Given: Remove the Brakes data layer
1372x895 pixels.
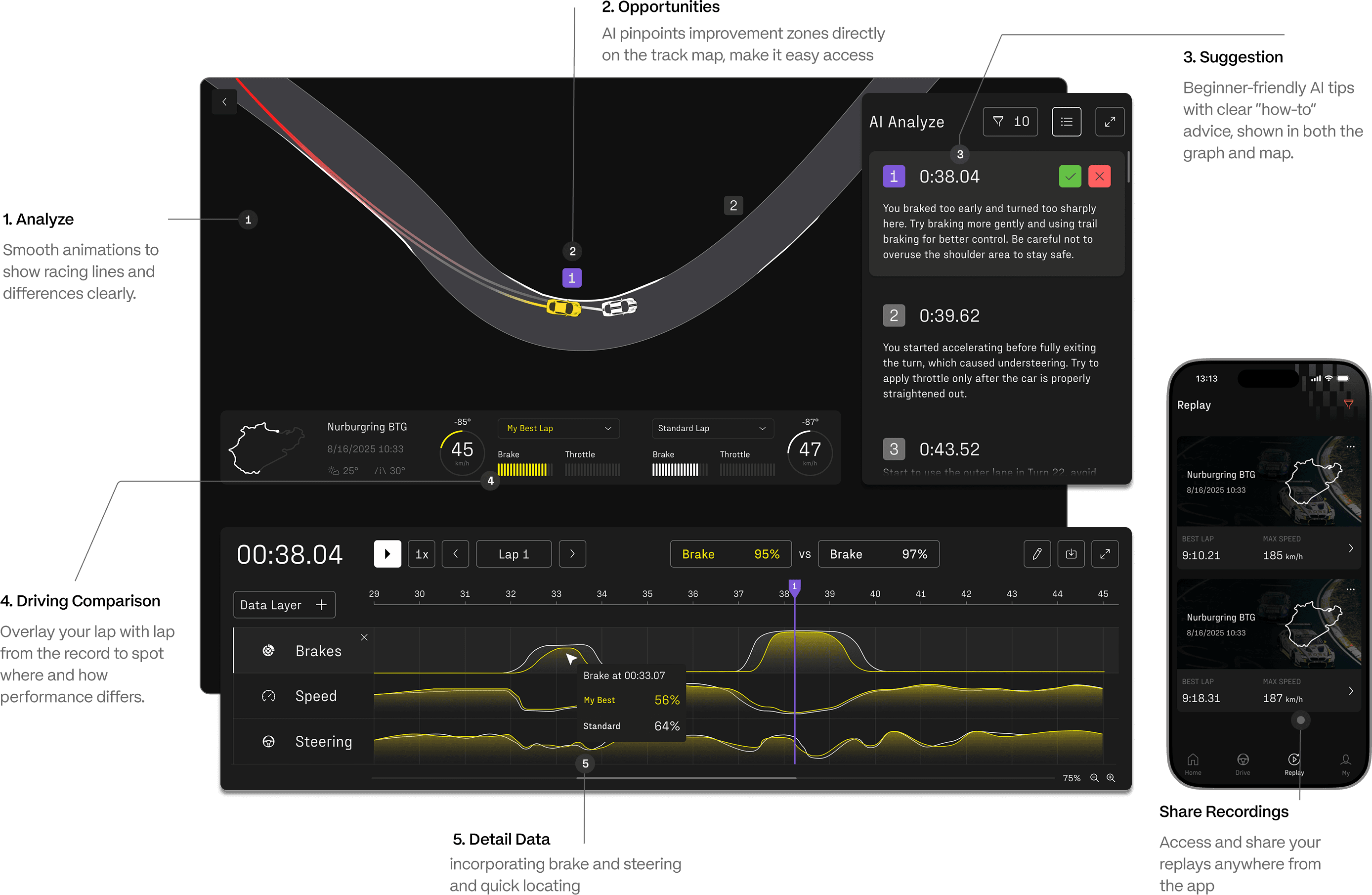Looking at the screenshot, I should (364, 637).
